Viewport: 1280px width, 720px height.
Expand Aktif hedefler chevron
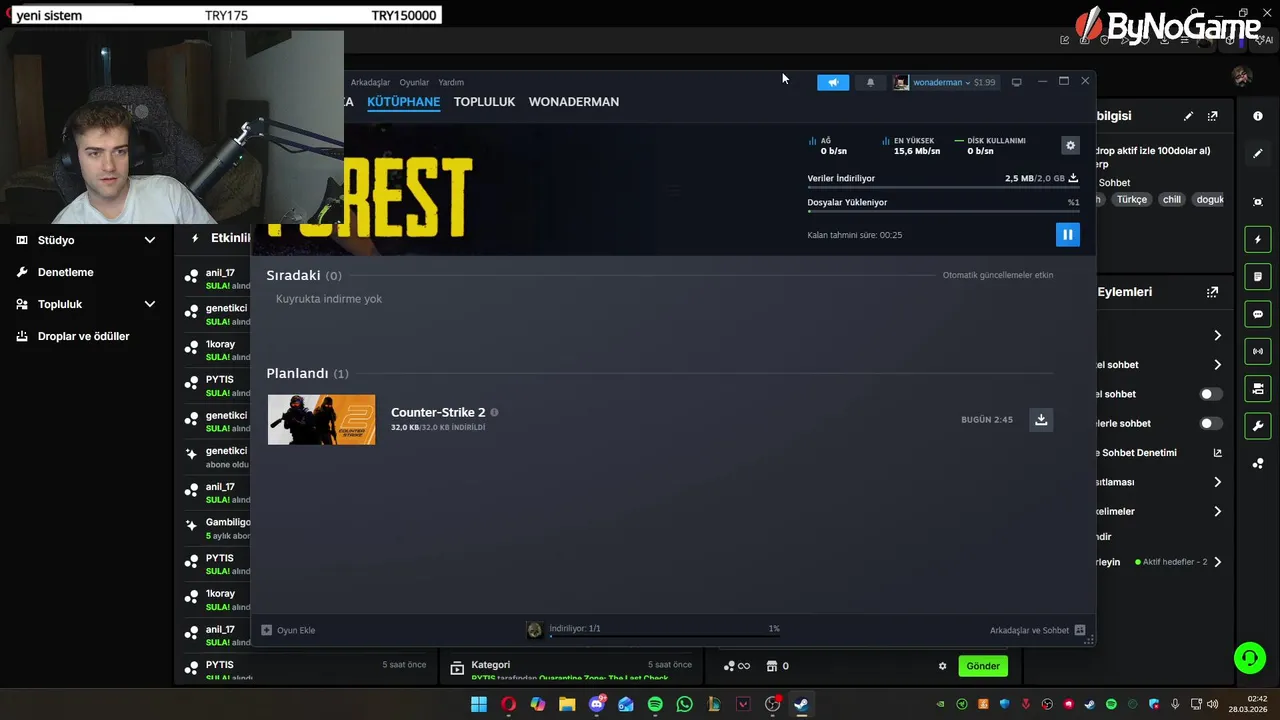click(x=1217, y=562)
